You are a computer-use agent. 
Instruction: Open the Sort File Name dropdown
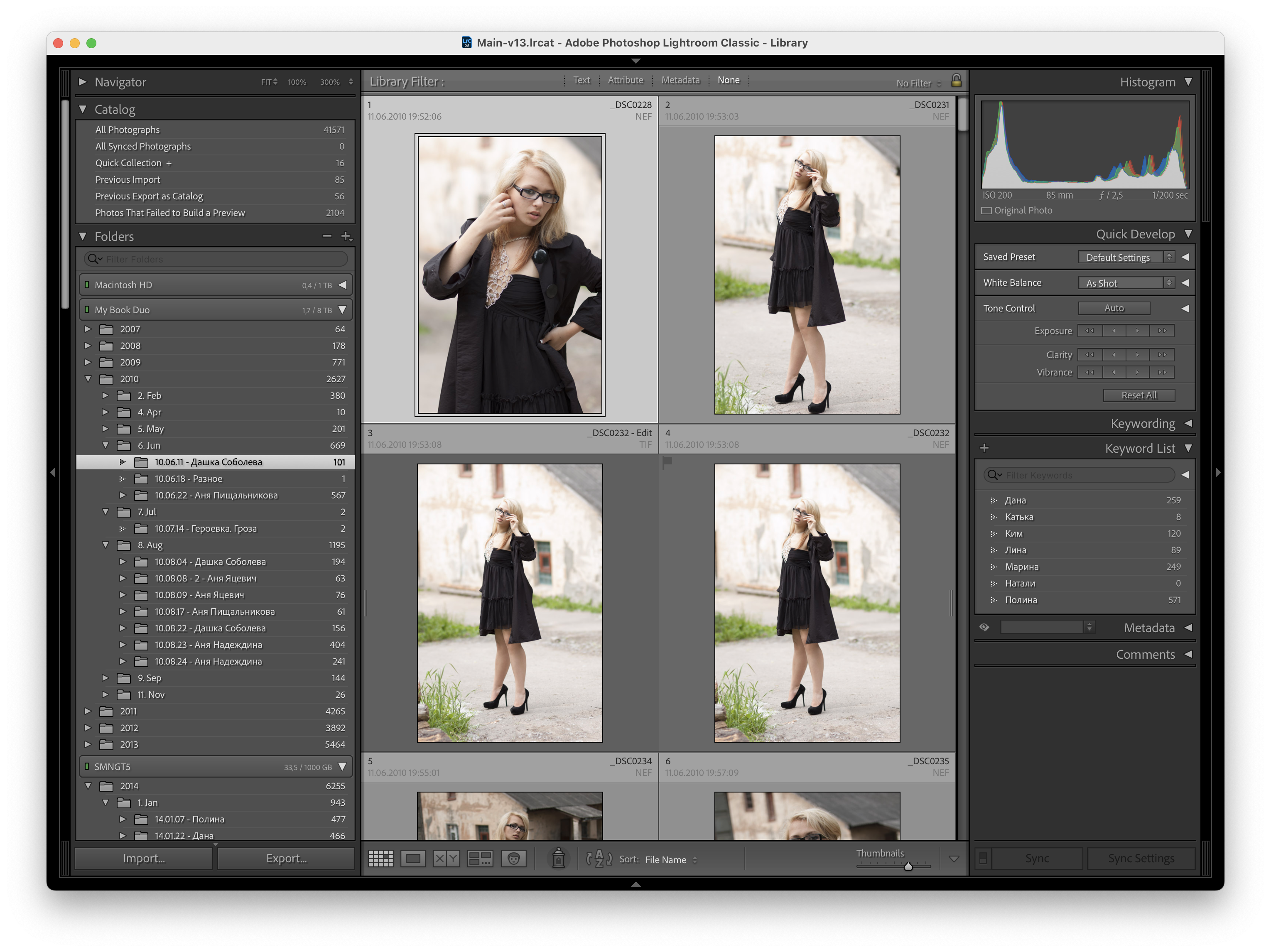coord(671,859)
